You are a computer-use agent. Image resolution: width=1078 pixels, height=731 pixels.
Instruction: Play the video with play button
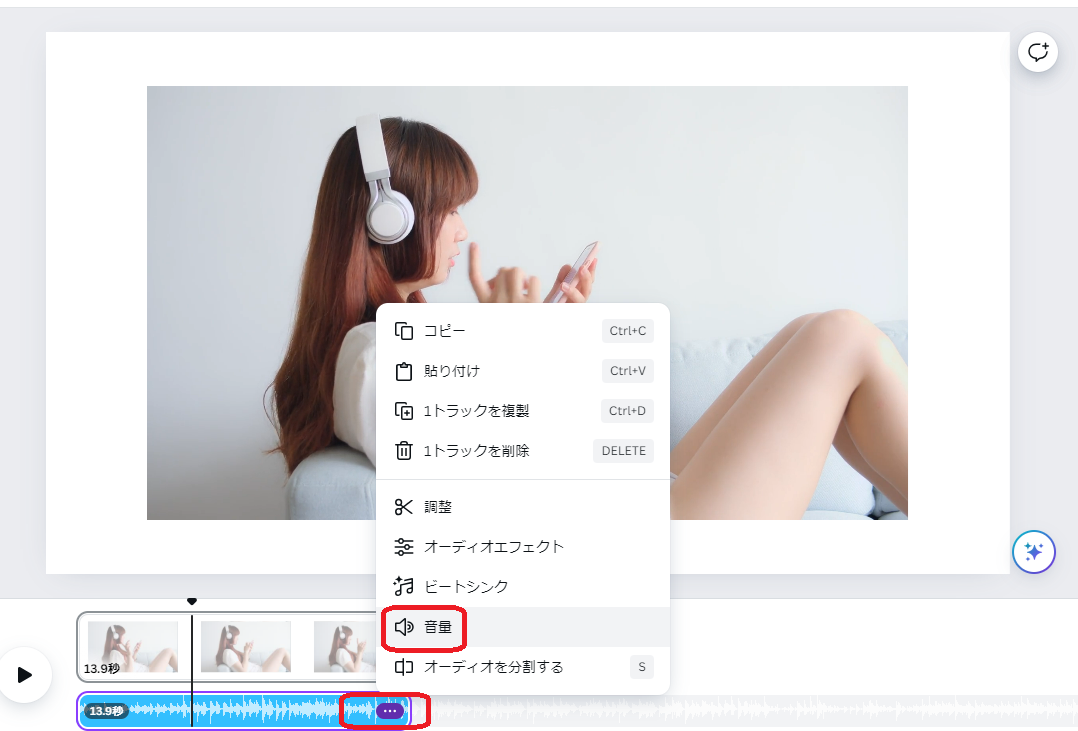[x=25, y=675]
